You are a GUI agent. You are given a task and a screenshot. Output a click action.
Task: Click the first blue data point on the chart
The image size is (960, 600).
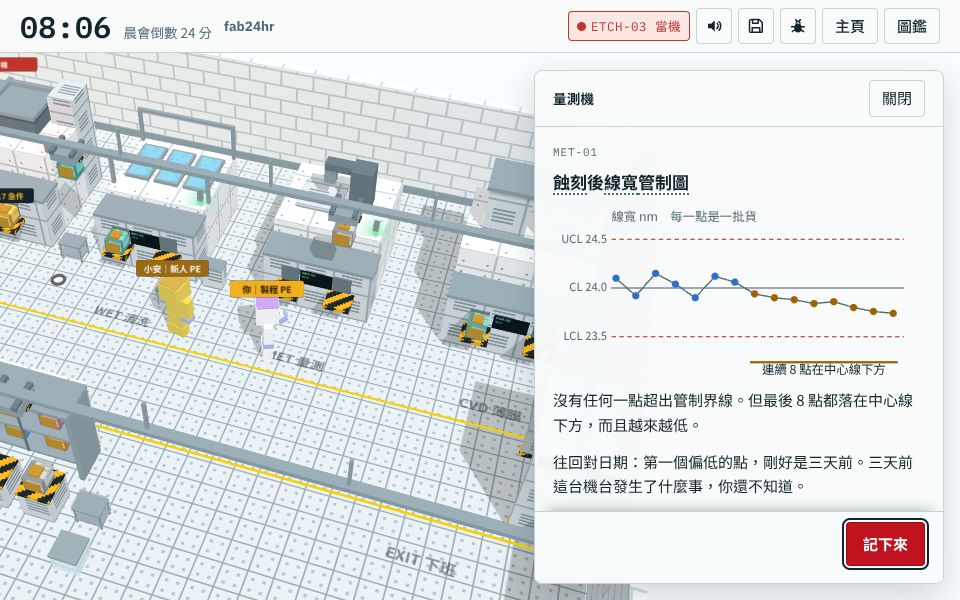tap(616, 279)
